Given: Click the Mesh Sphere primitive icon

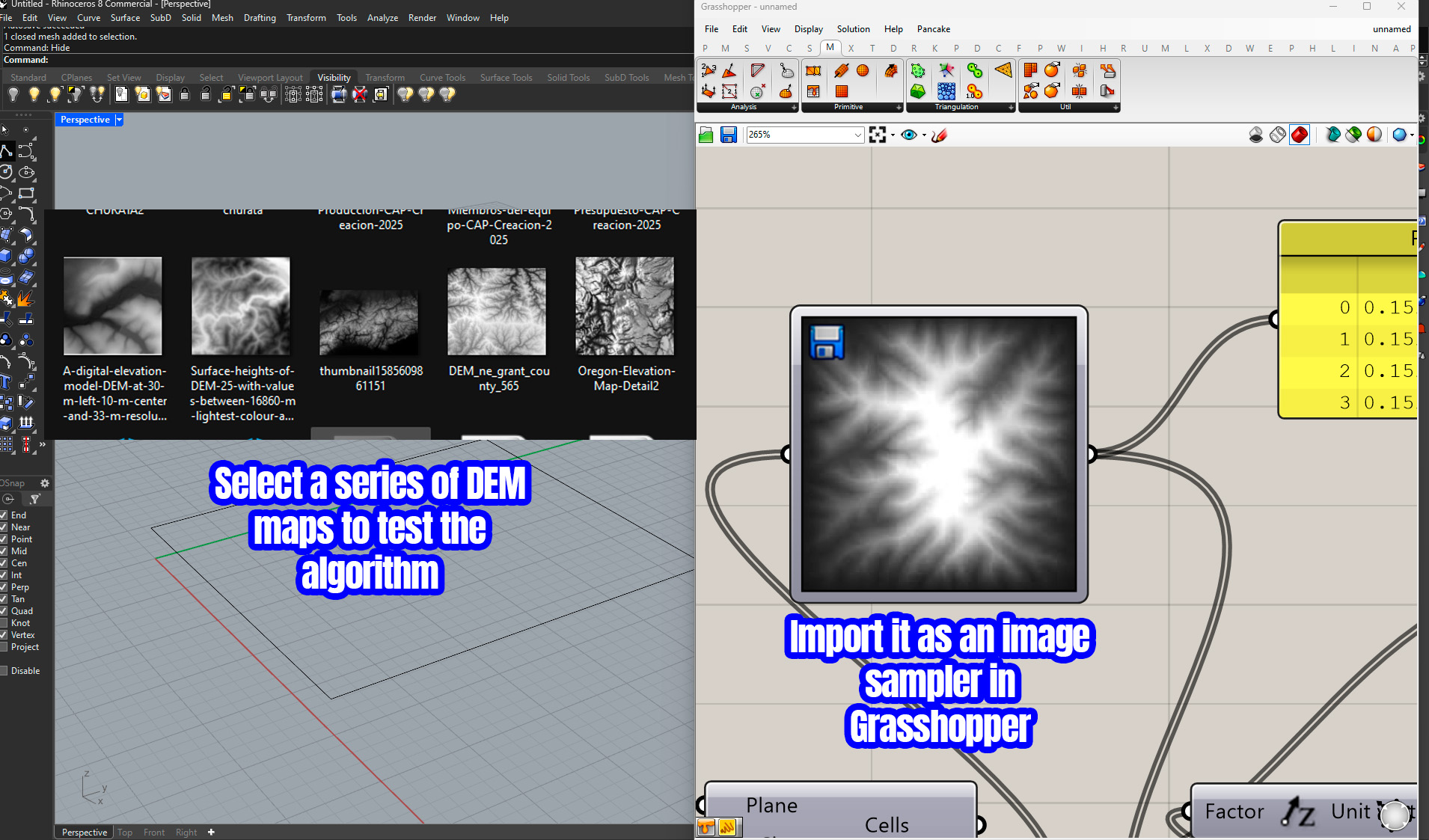Looking at the screenshot, I should tap(863, 70).
